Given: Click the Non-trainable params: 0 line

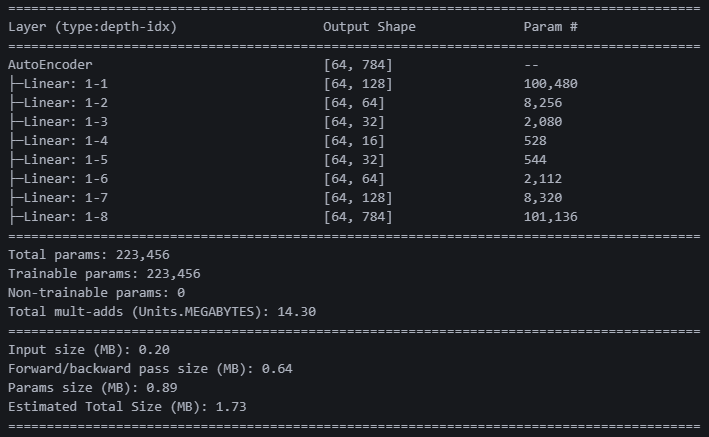Looking at the screenshot, I should (96, 293).
